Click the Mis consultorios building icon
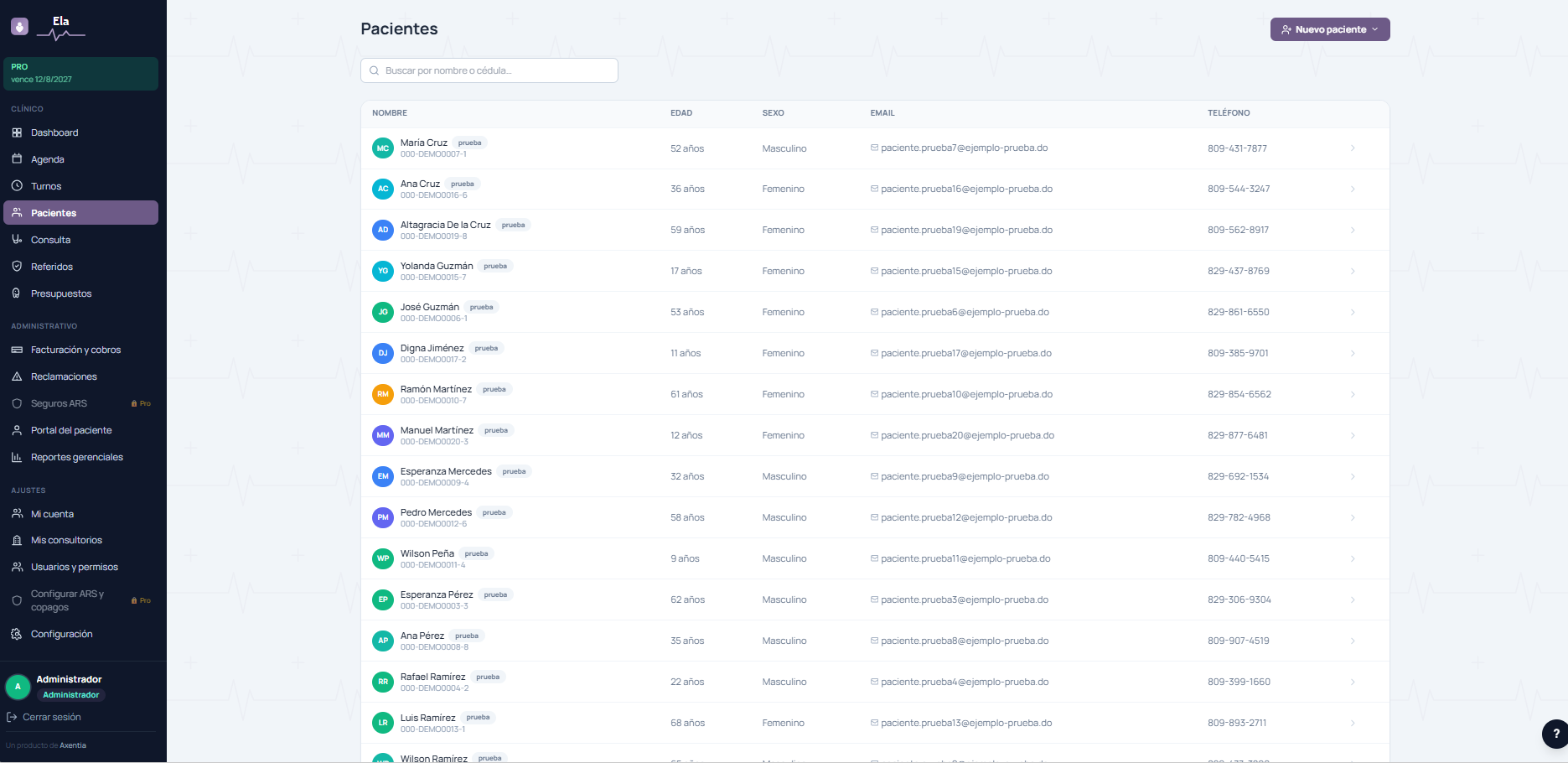The image size is (1568, 763). point(17,540)
